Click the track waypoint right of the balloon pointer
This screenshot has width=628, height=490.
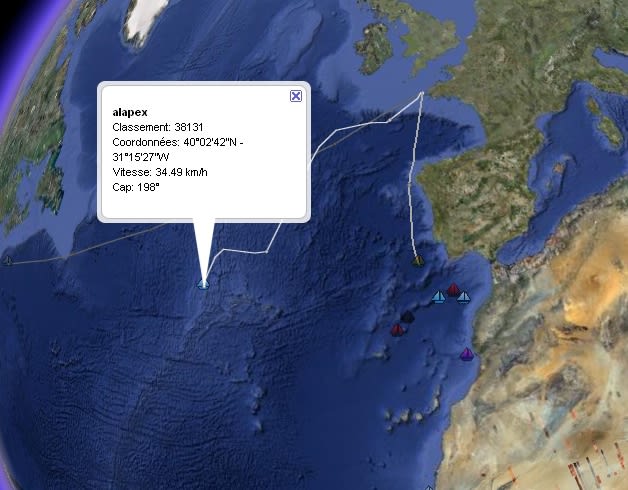[x=267, y=252]
